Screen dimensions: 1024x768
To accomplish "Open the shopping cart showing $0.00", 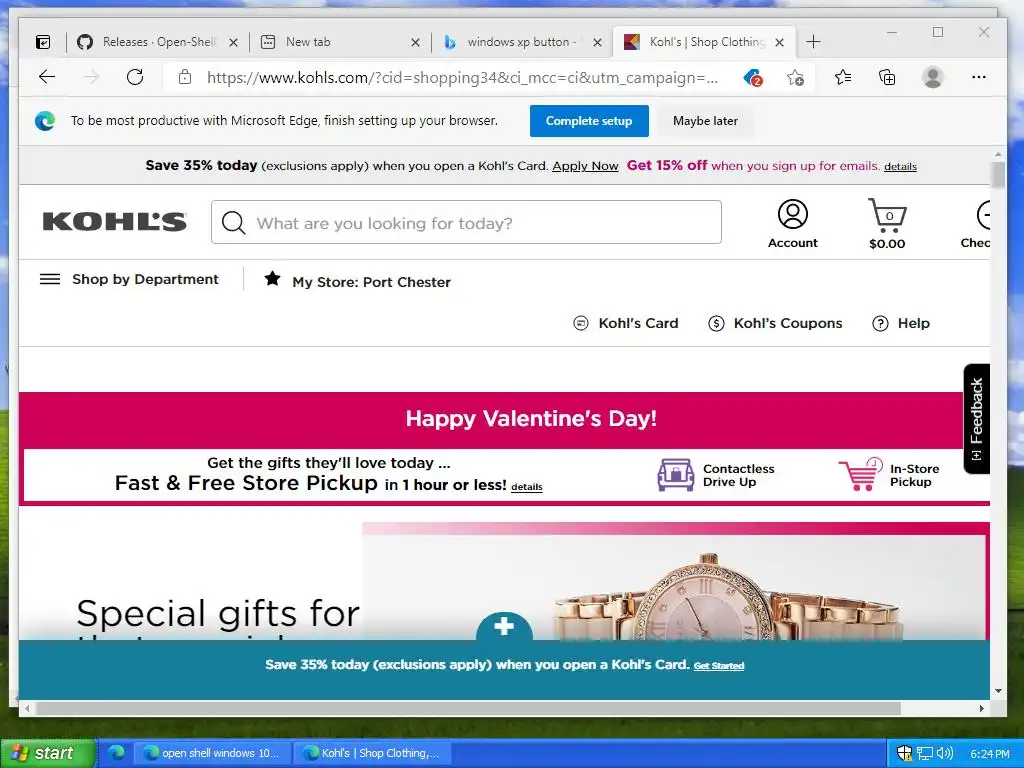I will [x=887, y=224].
